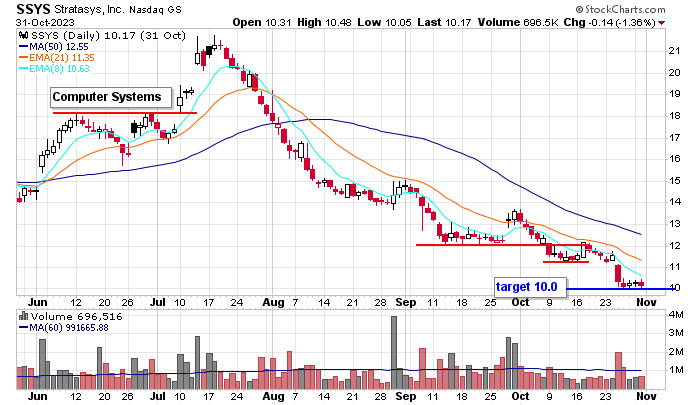This screenshot has width=700, height=405.
Task: Click the High 10.48 value
Action: point(324,22)
